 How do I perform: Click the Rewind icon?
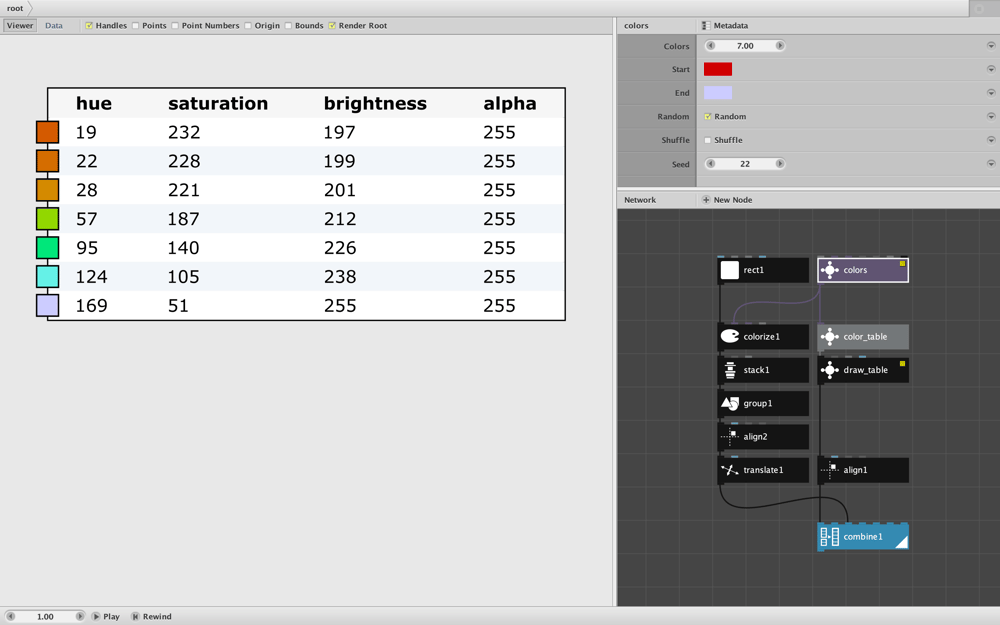click(135, 616)
